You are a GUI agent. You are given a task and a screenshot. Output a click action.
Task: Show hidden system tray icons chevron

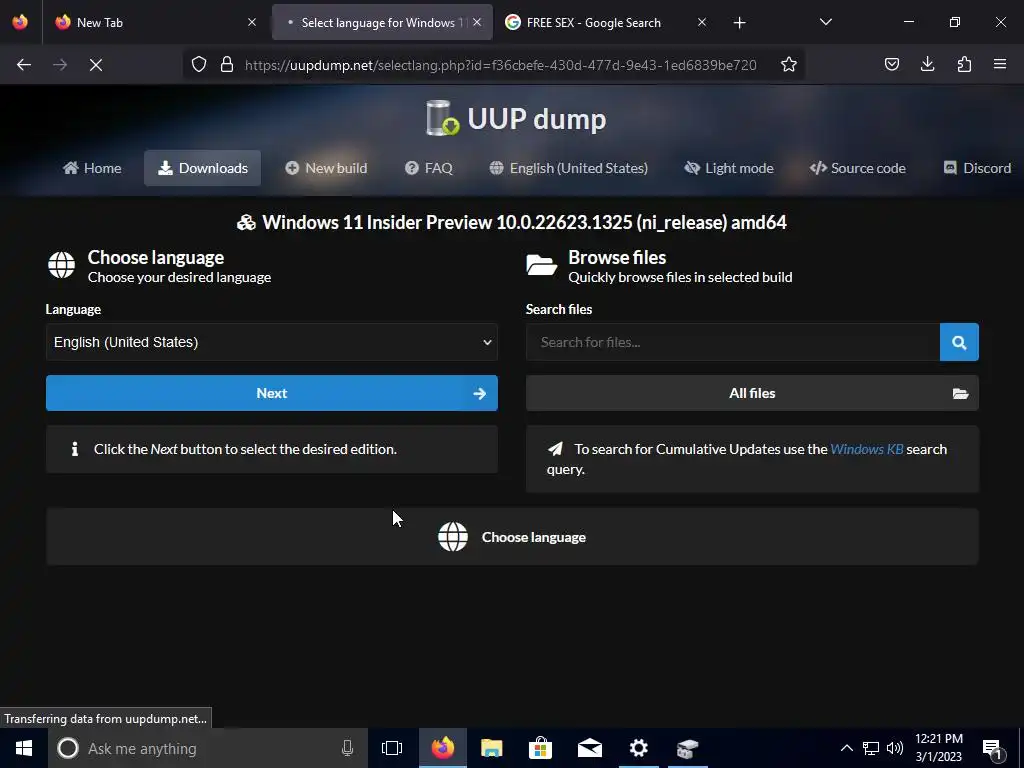point(846,748)
